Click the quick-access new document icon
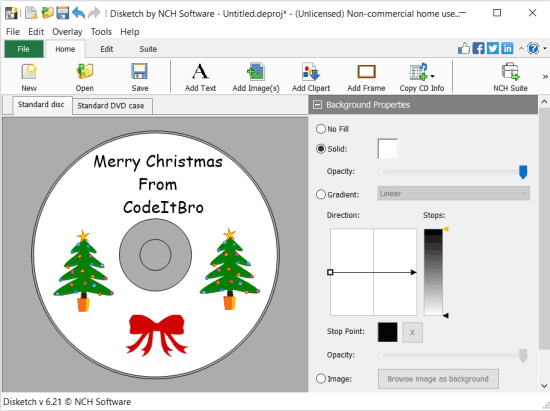Image resolution: width=550 pixels, height=411 pixels. (32, 13)
